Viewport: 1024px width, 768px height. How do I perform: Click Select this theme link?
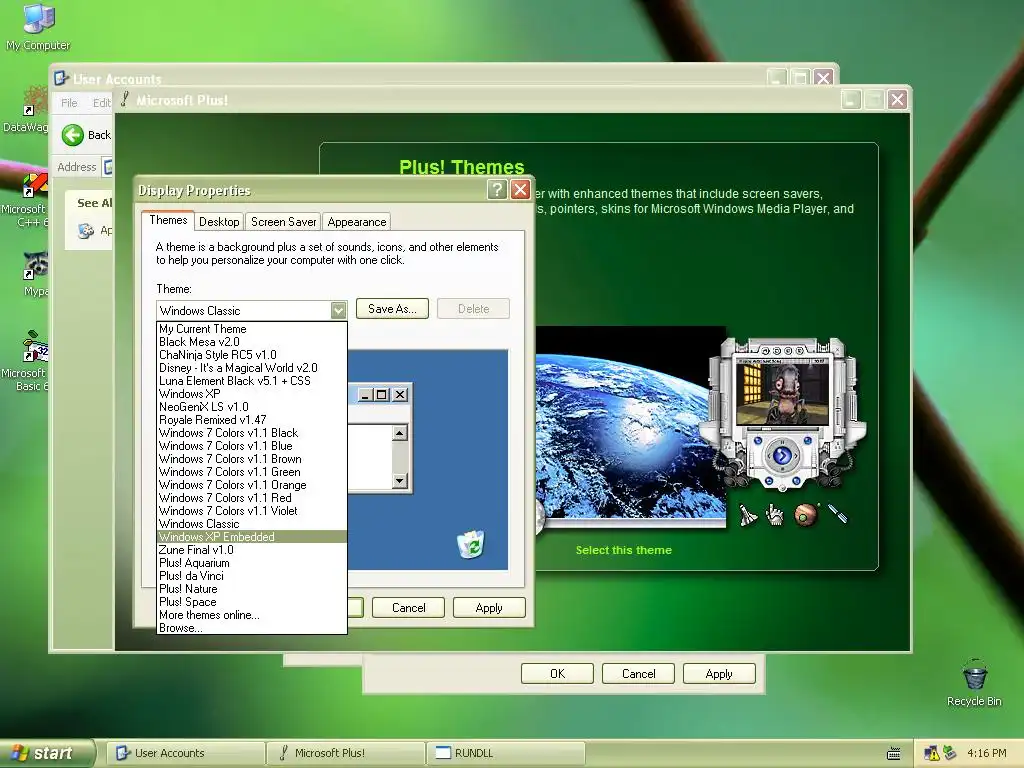coord(624,550)
